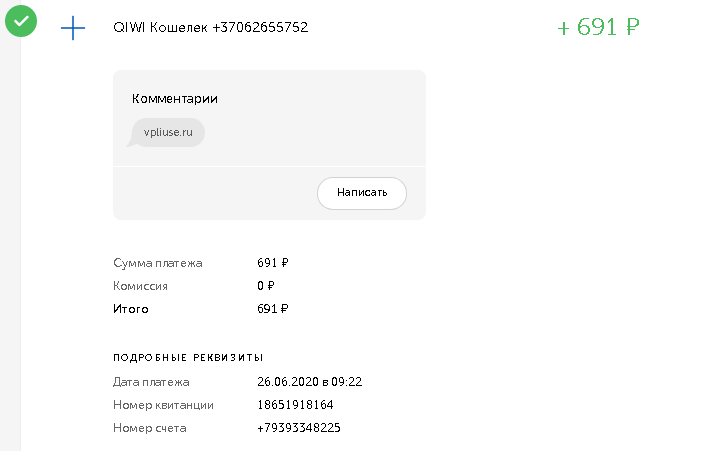Click payment date 26.06.2020 в 09:22
This screenshot has width=702, height=451.
(309, 382)
